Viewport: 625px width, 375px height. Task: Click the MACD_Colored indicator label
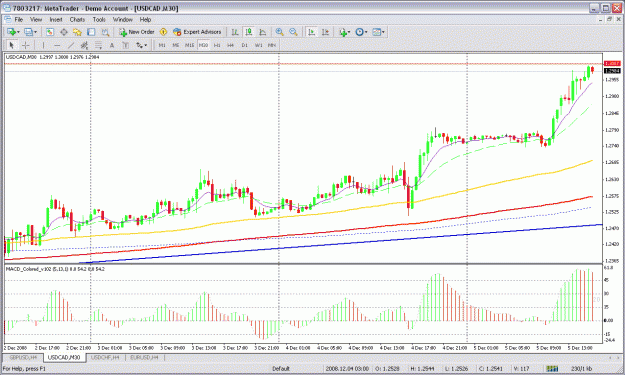click(x=55, y=269)
